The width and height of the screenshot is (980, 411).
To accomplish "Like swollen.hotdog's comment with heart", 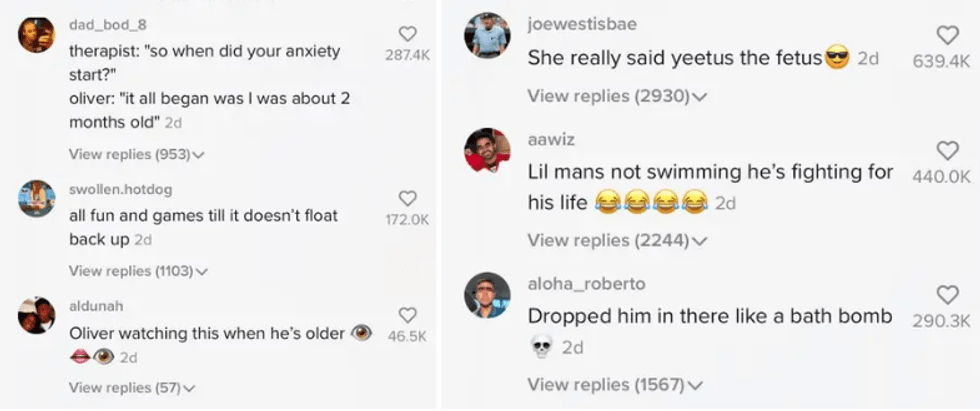I will point(407,199).
